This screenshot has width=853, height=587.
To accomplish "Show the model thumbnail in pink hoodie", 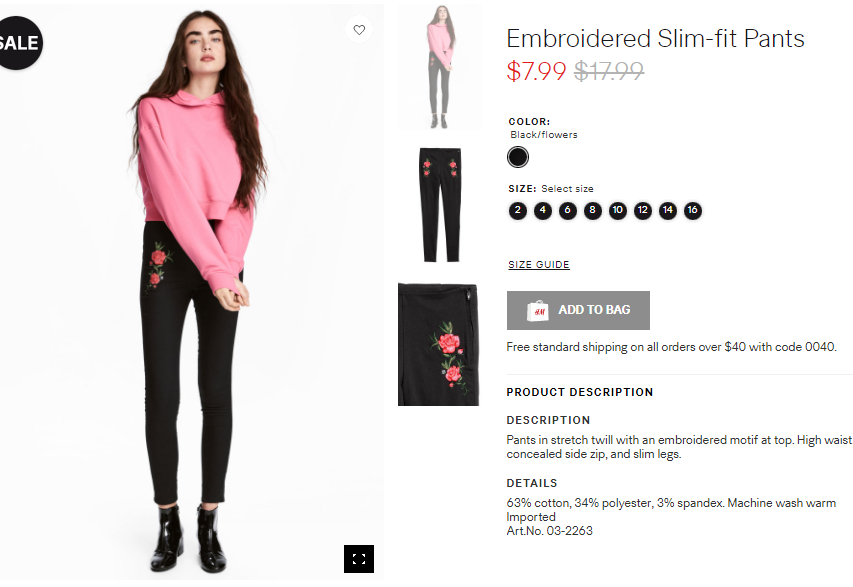I will click(x=440, y=67).
